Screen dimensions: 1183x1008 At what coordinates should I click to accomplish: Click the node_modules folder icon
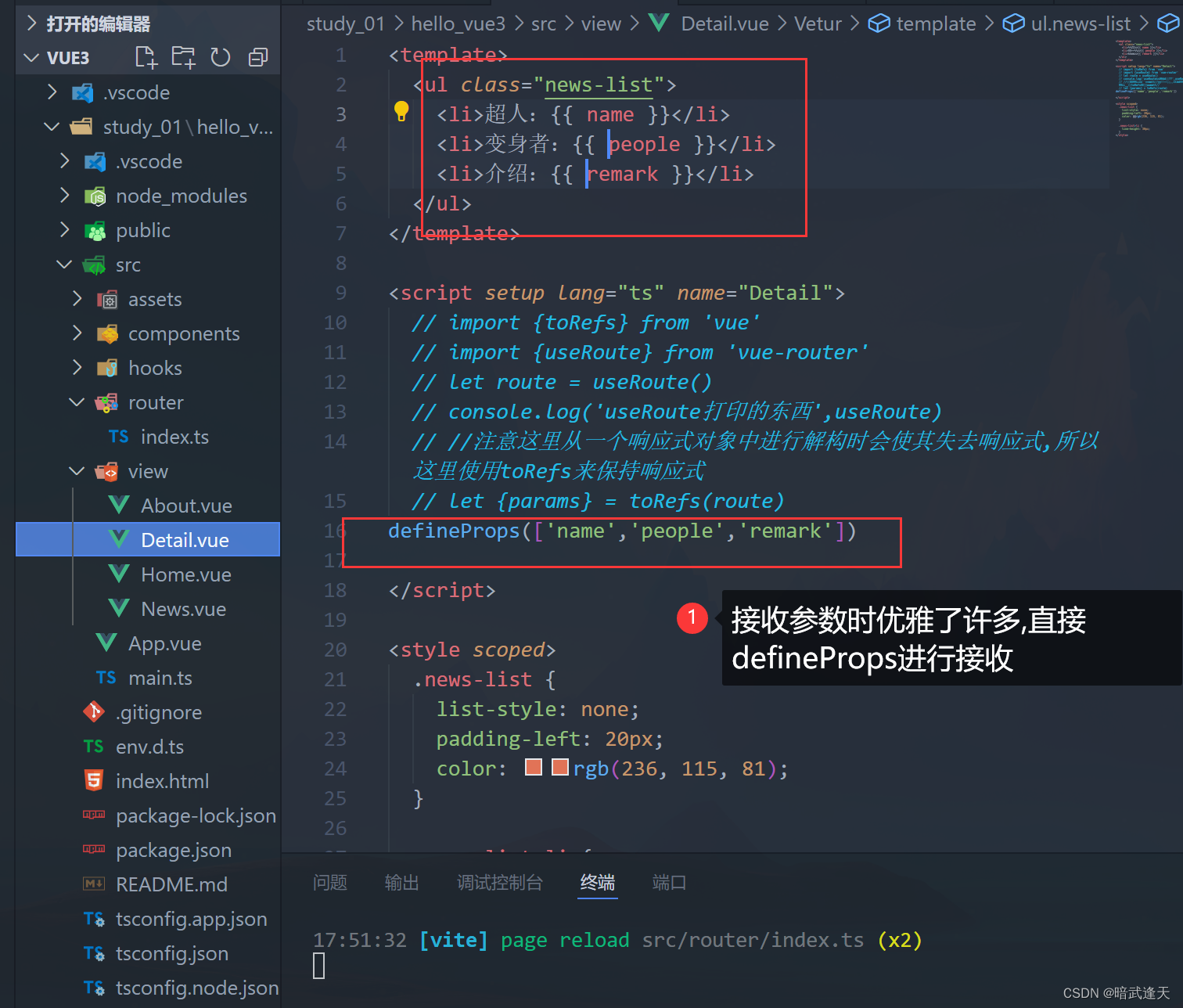[95, 196]
